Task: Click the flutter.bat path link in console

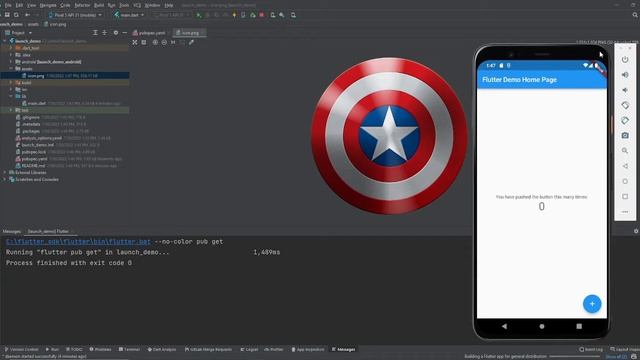Action: click(x=78, y=242)
